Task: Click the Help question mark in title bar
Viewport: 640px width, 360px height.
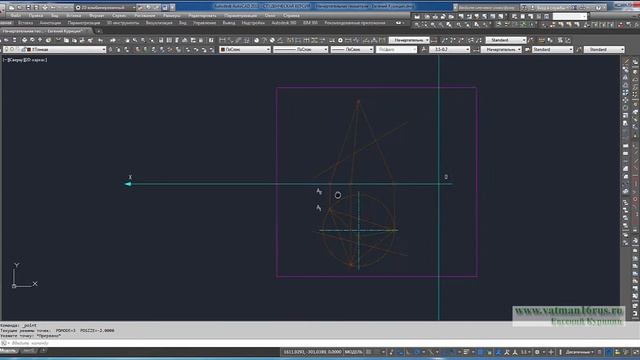Action: (x=598, y=7)
